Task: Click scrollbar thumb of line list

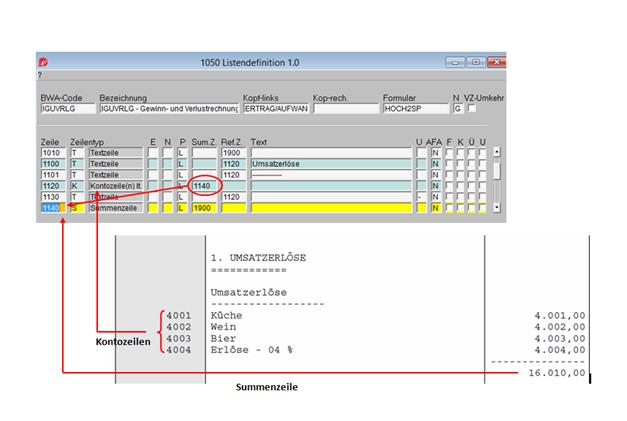Action: tap(497, 169)
